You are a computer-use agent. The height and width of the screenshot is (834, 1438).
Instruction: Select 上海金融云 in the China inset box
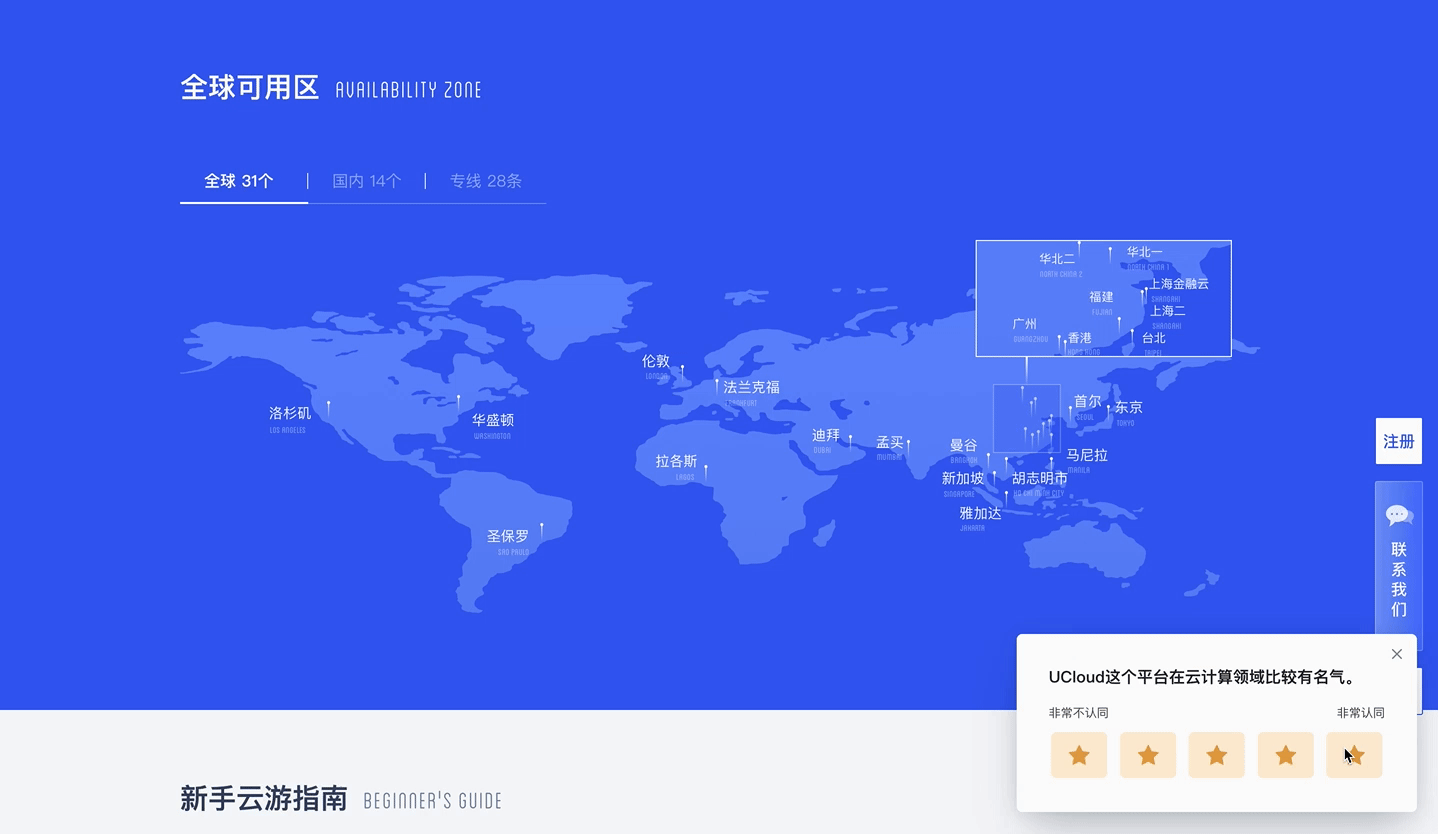coord(1178,284)
